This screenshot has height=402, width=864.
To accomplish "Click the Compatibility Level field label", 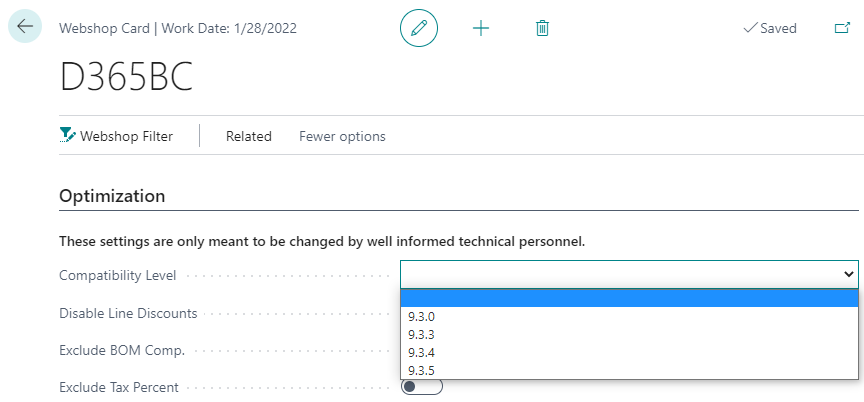I will pos(117,275).
